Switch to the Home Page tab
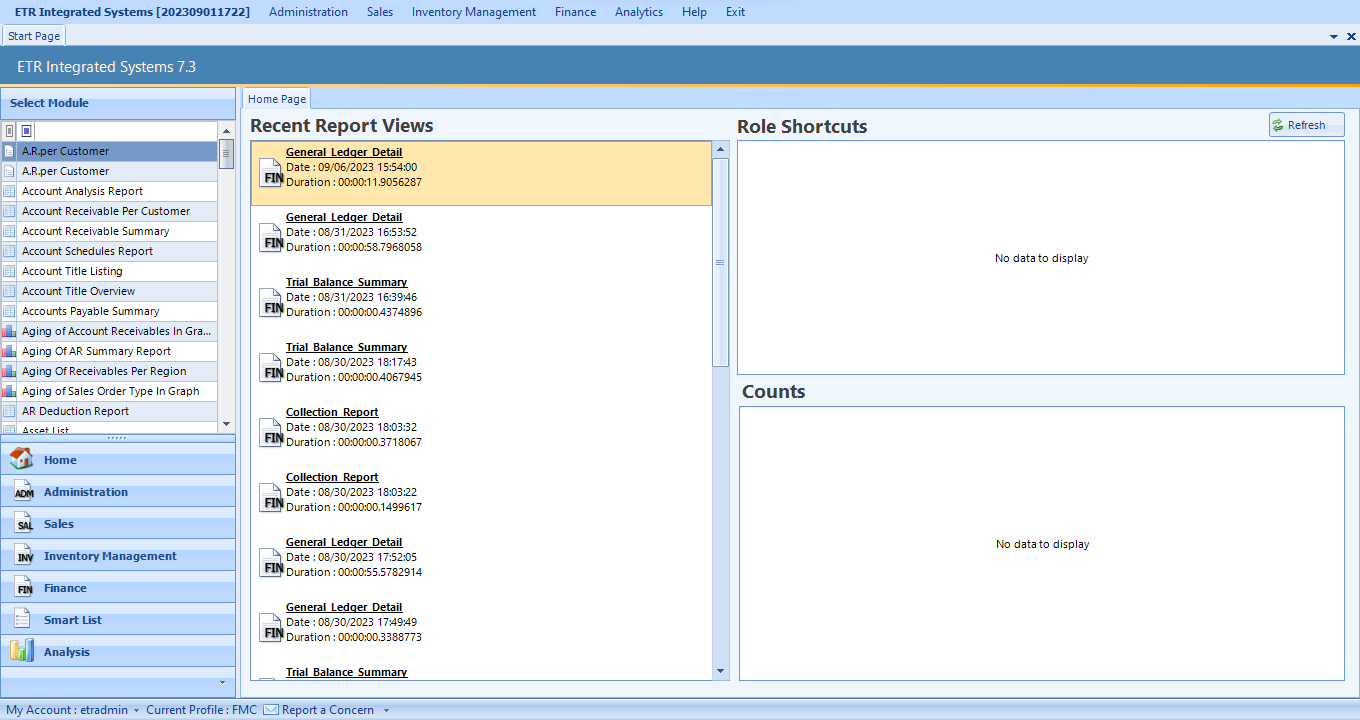 (277, 99)
